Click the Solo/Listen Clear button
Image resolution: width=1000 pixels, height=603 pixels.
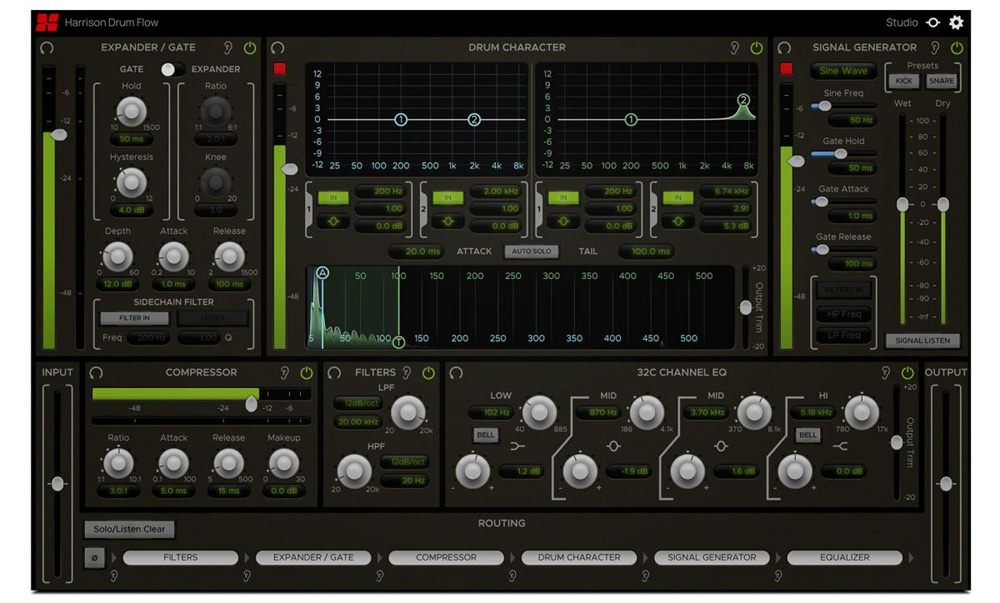pos(128,529)
